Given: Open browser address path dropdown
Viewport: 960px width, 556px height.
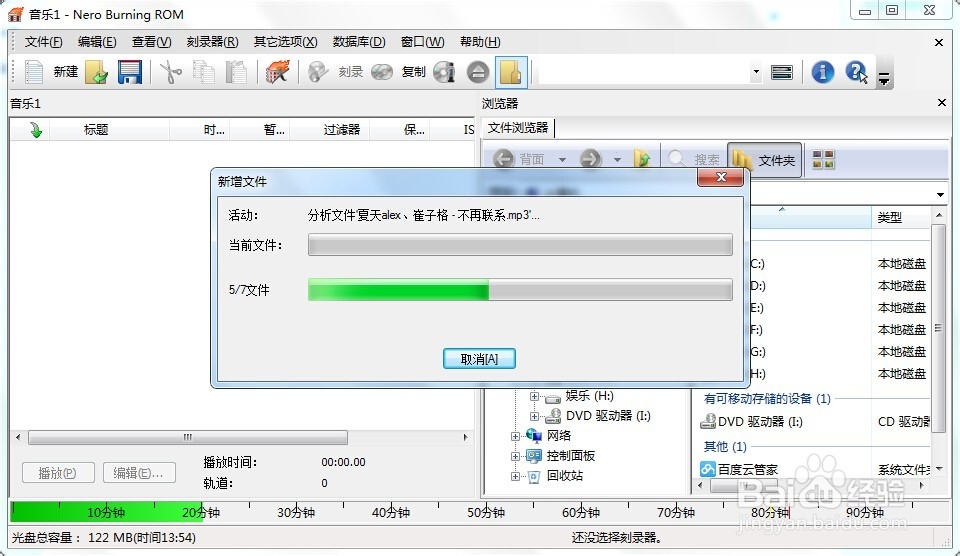Looking at the screenshot, I should [940, 195].
